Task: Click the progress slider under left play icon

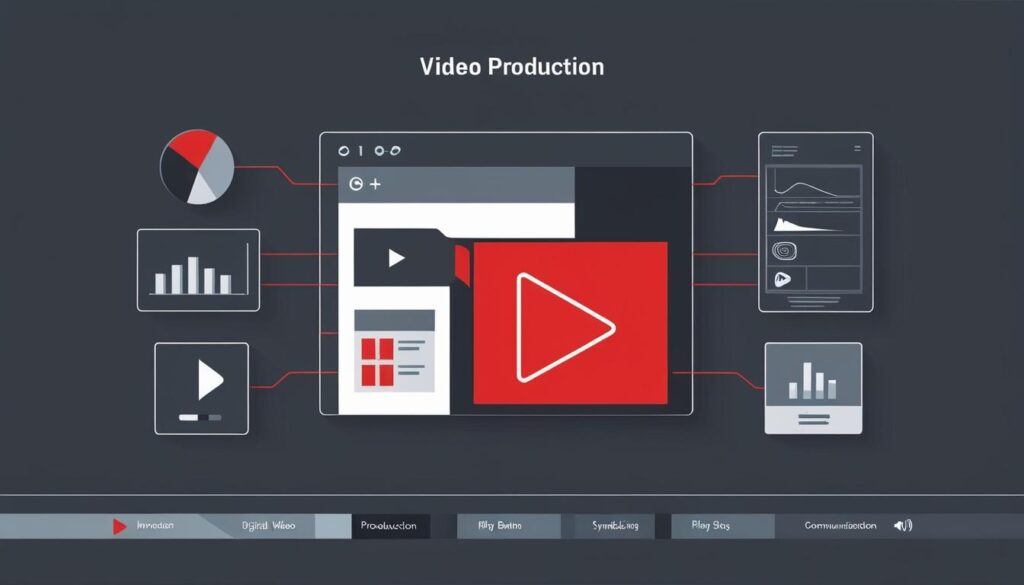Action: click(x=200, y=416)
